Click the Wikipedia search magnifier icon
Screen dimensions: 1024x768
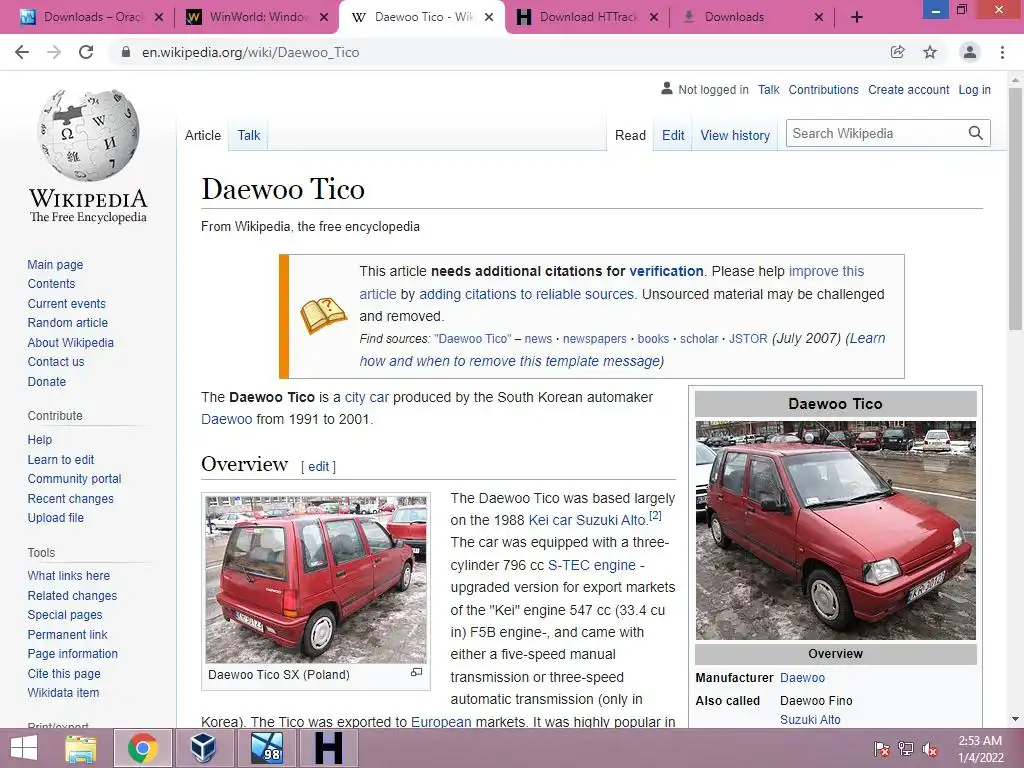[x=976, y=133]
